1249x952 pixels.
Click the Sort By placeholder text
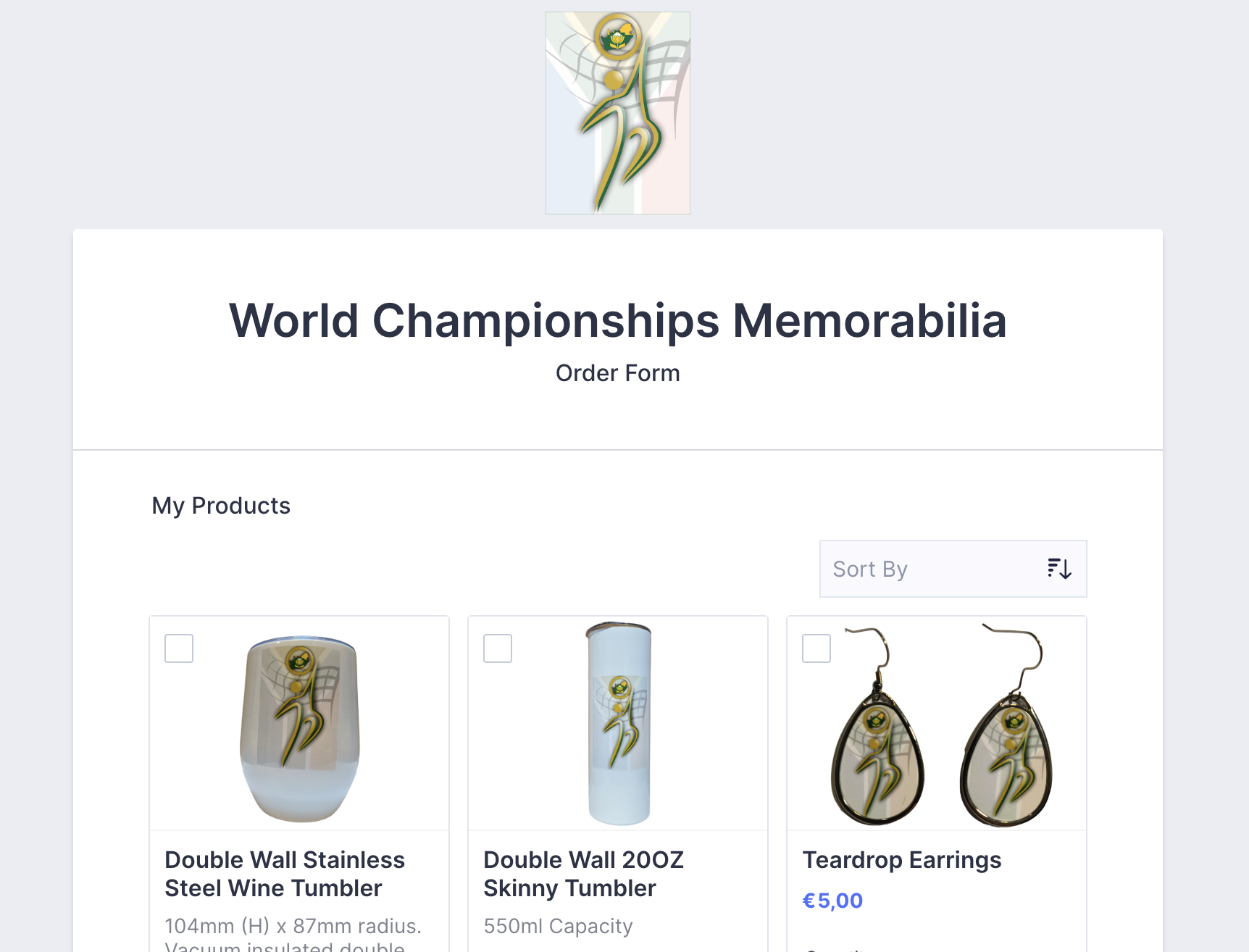click(869, 569)
